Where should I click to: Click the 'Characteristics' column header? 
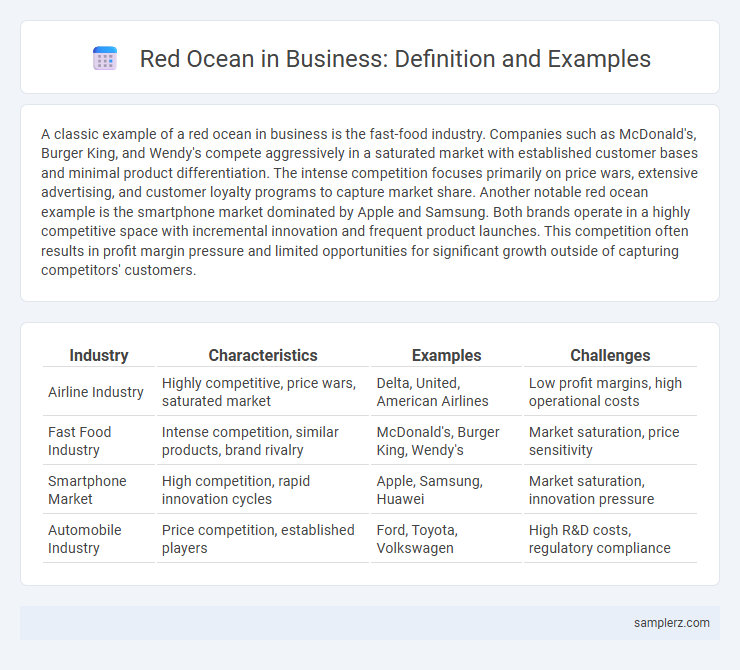click(263, 355)
